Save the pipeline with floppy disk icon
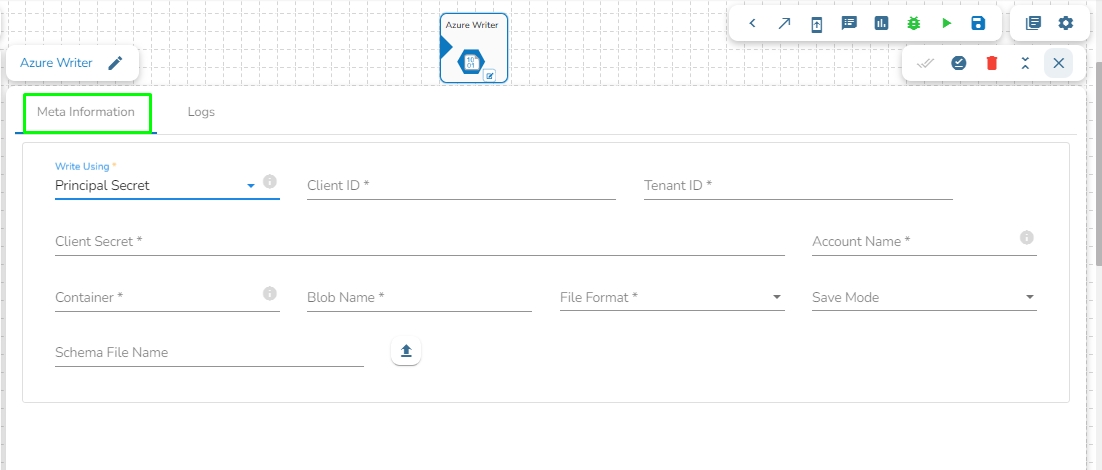The width and height of the screenshot is (1102, 470). coord(978,23)
